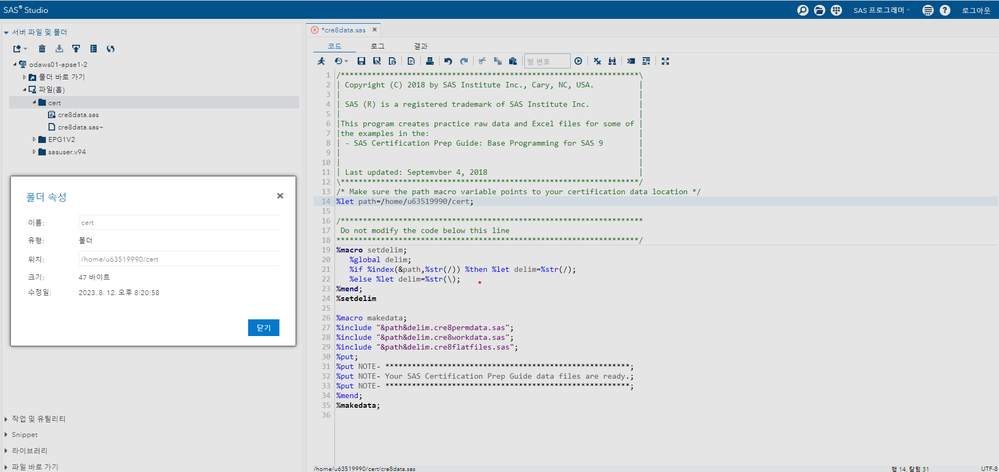Screen dimensions: 999x472
Task: Click the upload files icon in files panel
Action: [76, 48]
